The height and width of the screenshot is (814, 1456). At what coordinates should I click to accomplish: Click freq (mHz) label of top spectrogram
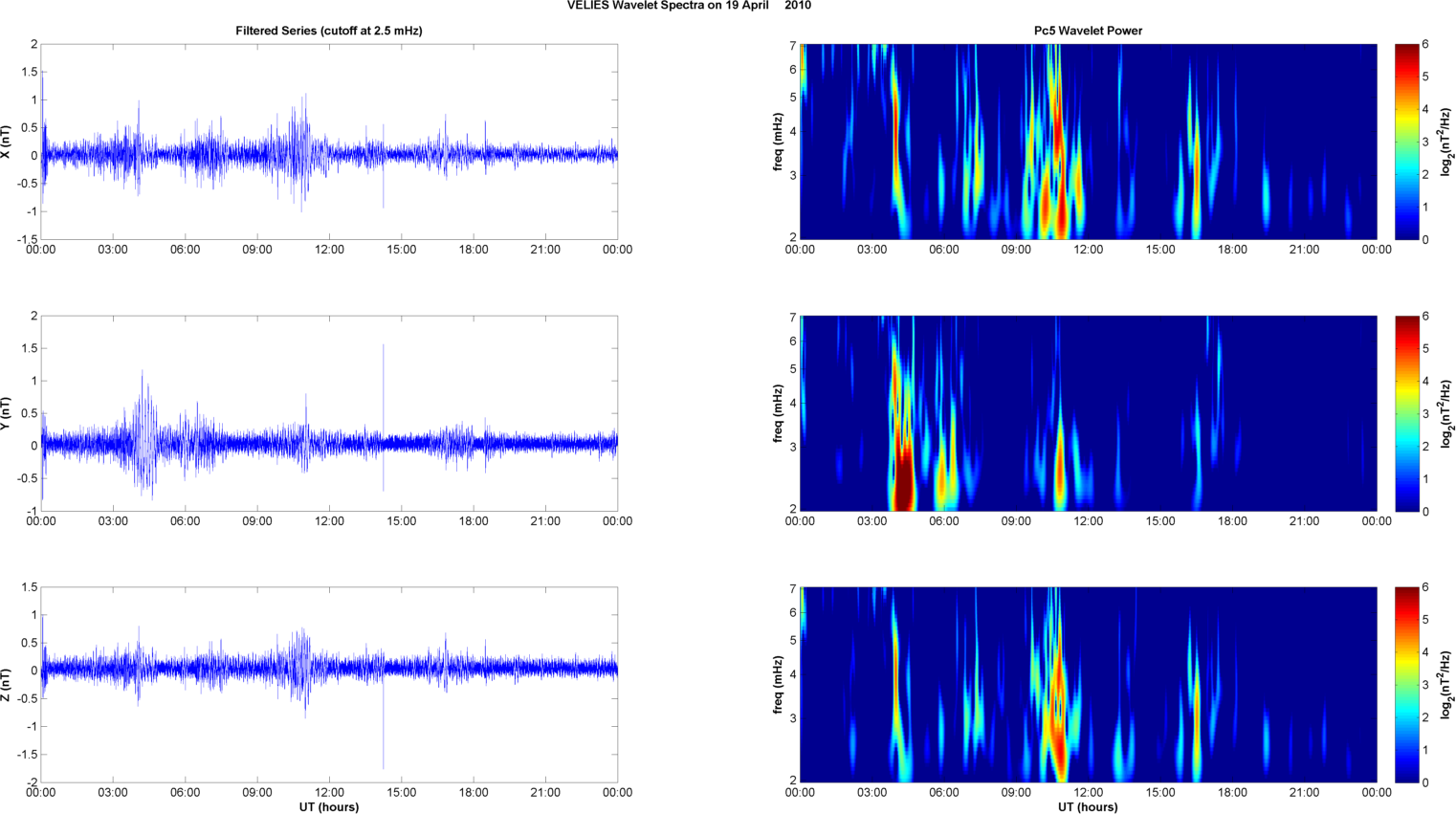[x=778, y=142]
